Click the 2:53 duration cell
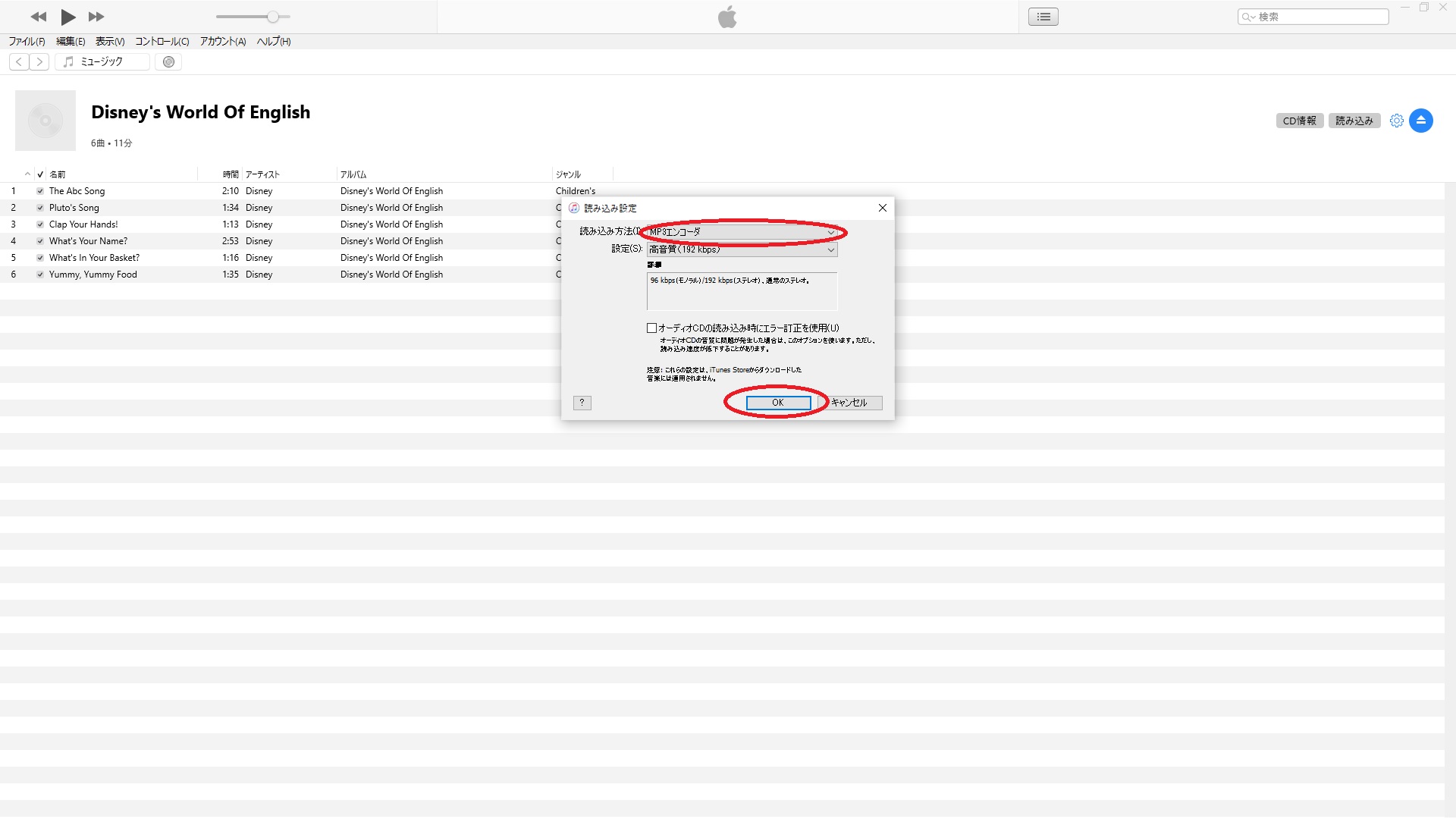 (231, 241)
